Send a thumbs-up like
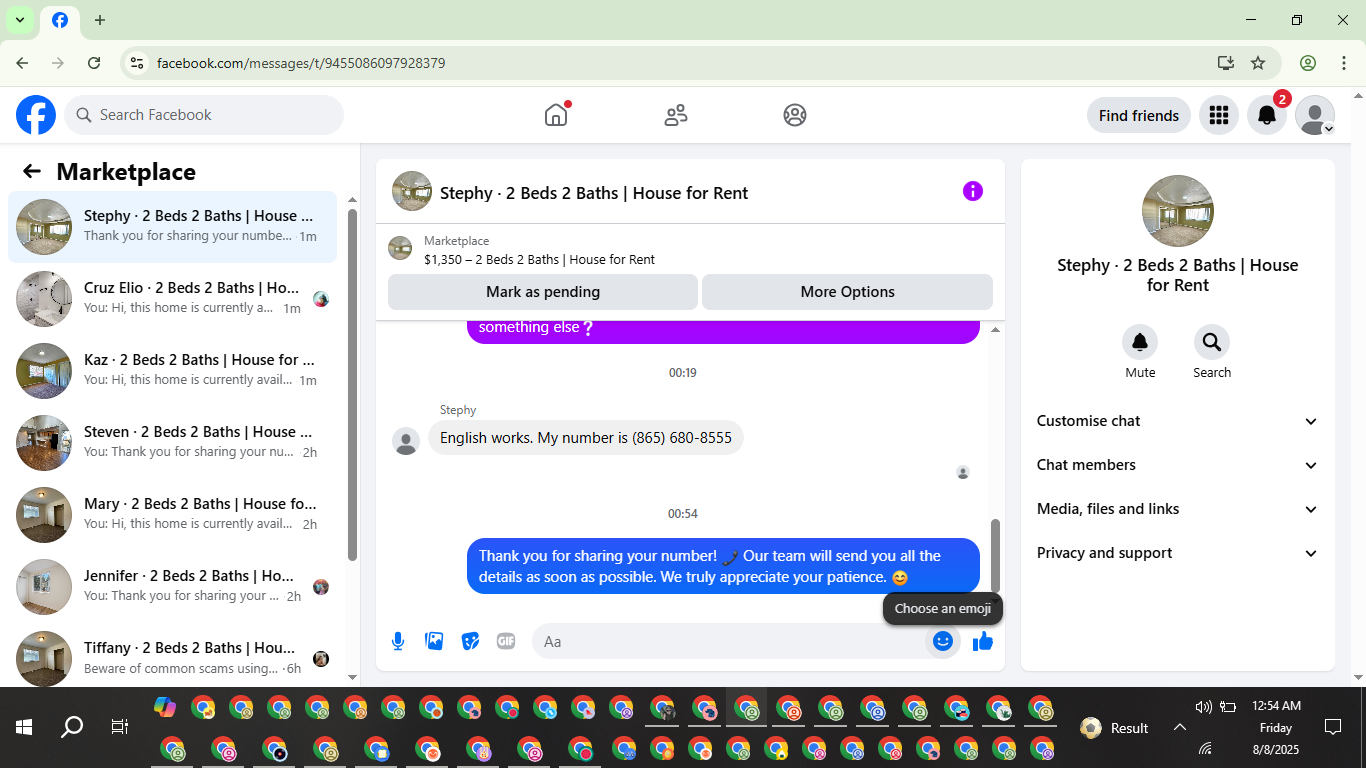1366x768 pixels. [983, 641]
